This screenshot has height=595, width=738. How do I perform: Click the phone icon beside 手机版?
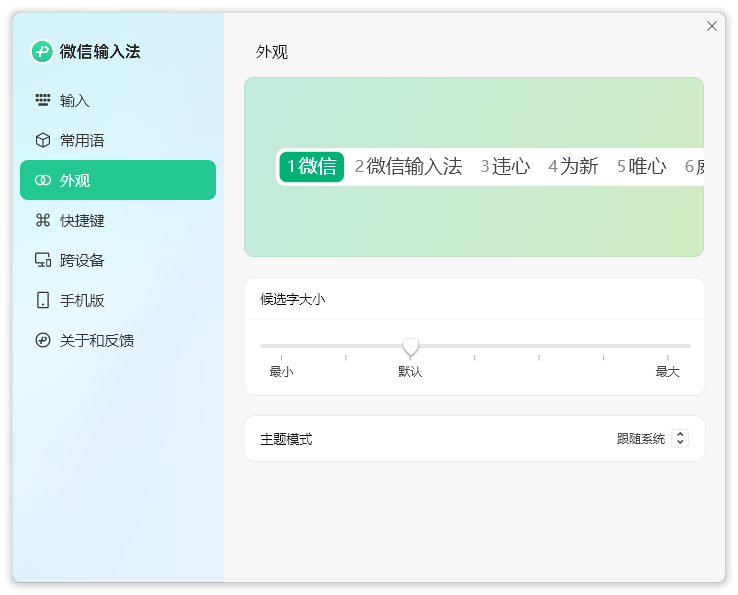pos(42,300)
